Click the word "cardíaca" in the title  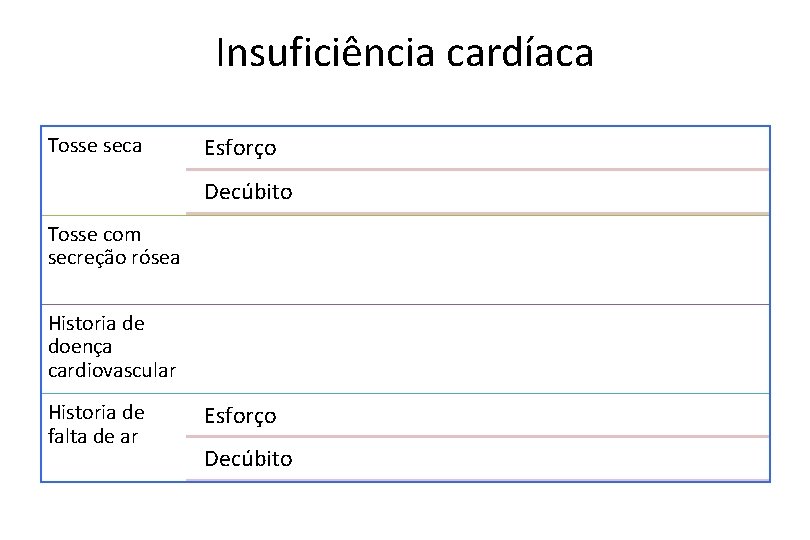point(520,53)
